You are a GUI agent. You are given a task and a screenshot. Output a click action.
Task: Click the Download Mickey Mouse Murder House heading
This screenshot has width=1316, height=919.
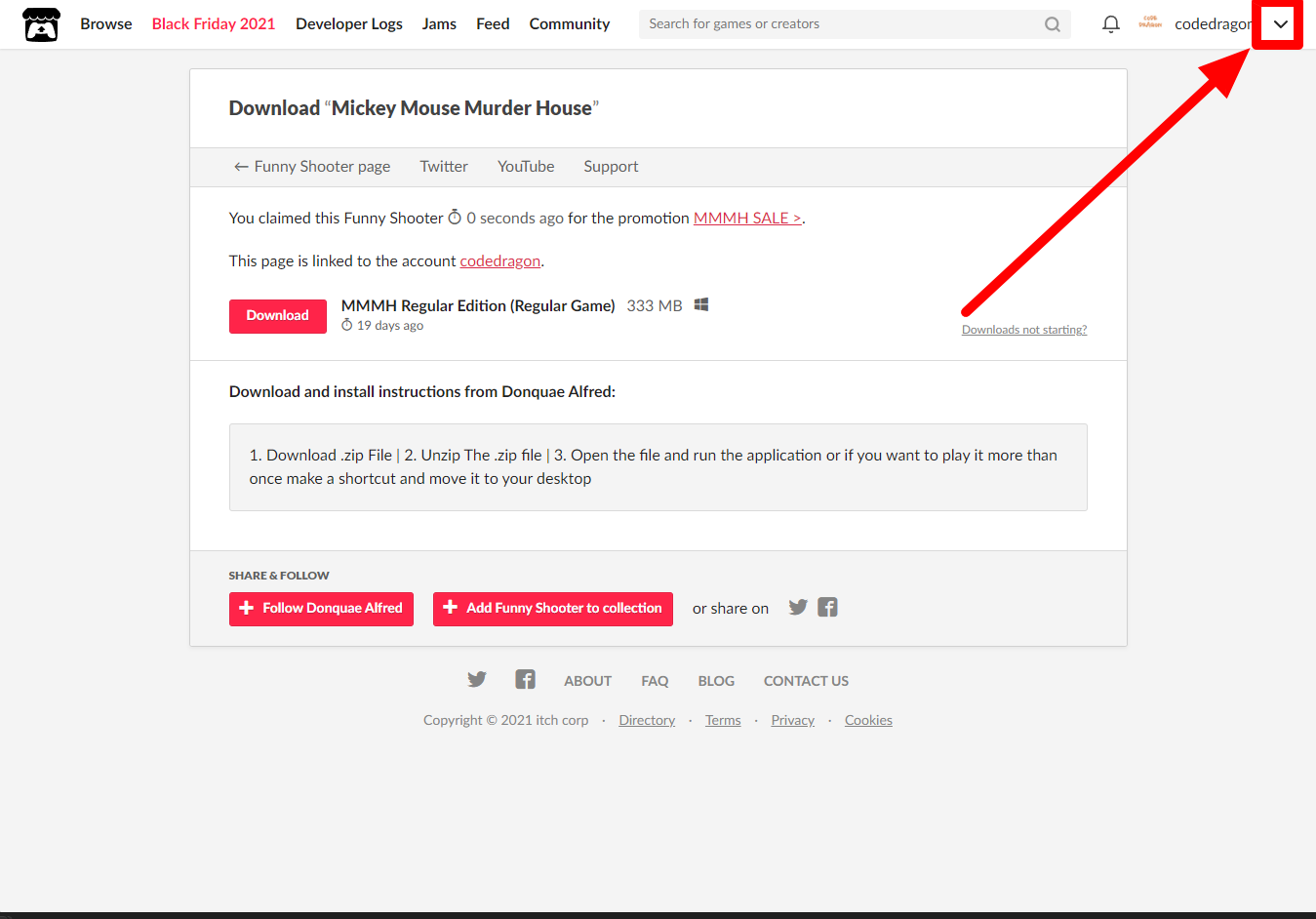coord(414,108)
